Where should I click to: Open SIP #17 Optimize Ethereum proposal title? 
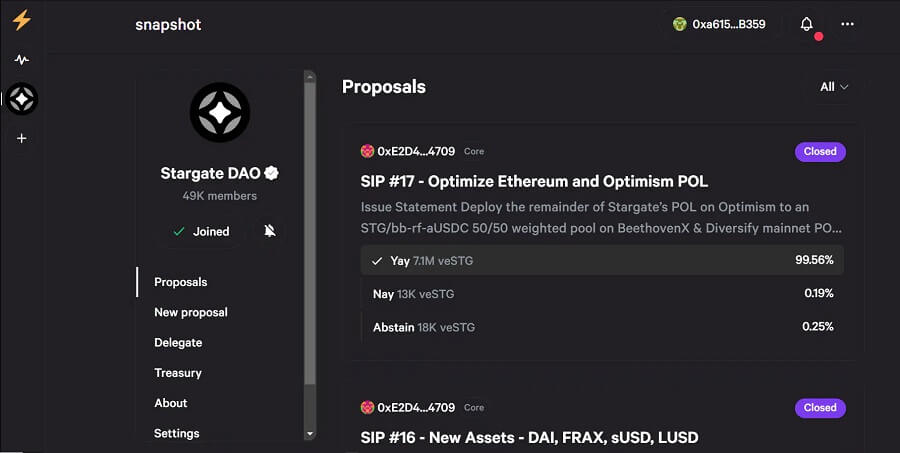(x=534, y=181)
